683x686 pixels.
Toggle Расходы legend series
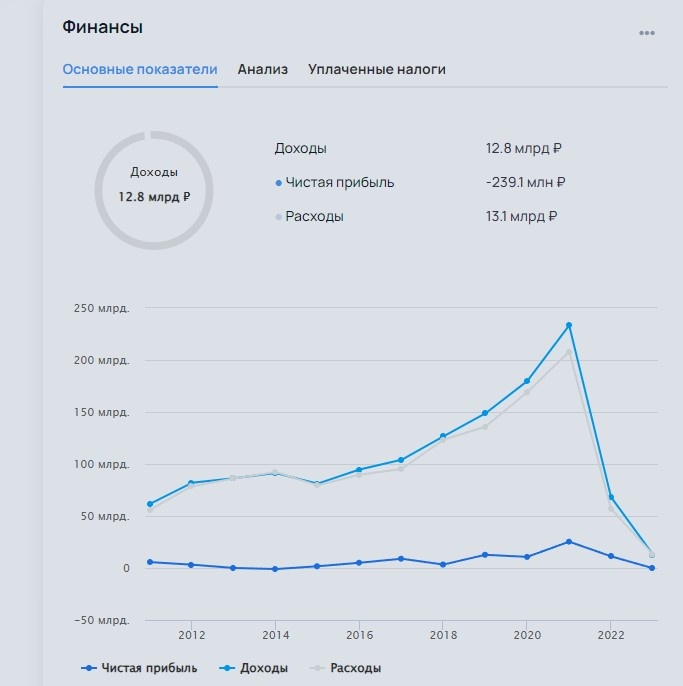pos(345,668)
